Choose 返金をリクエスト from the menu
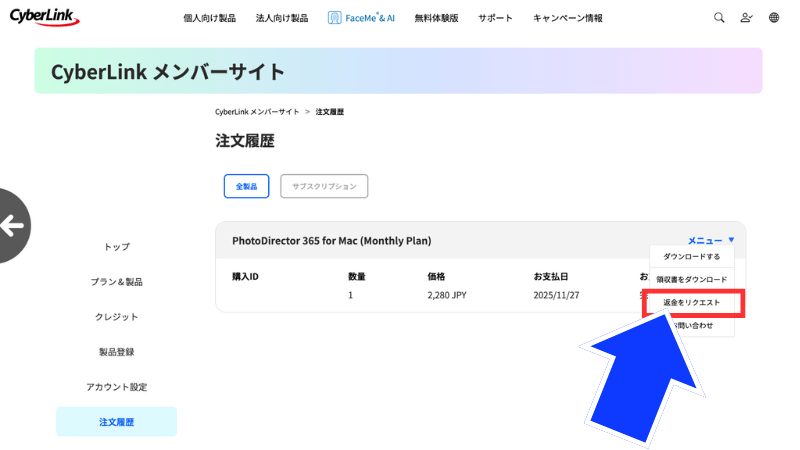 (692, 303)
